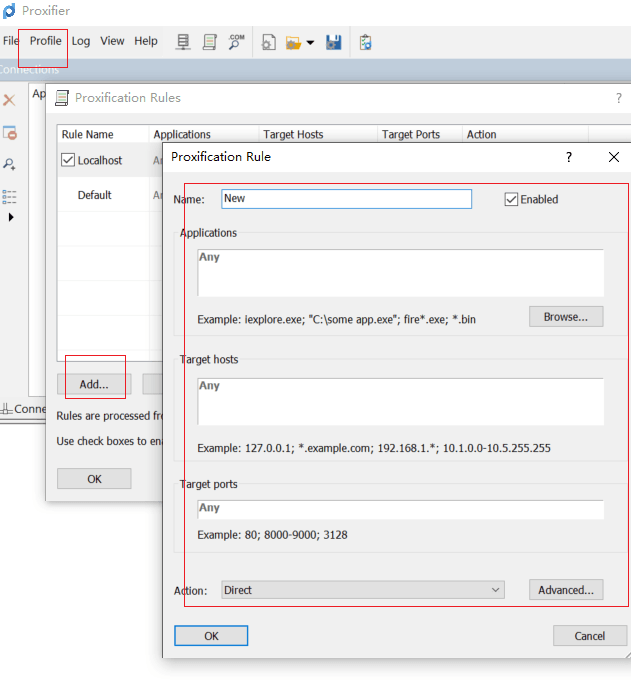Click the window-with-red-dot sidebar icon
Screen dimensions: 631x680
10,133
